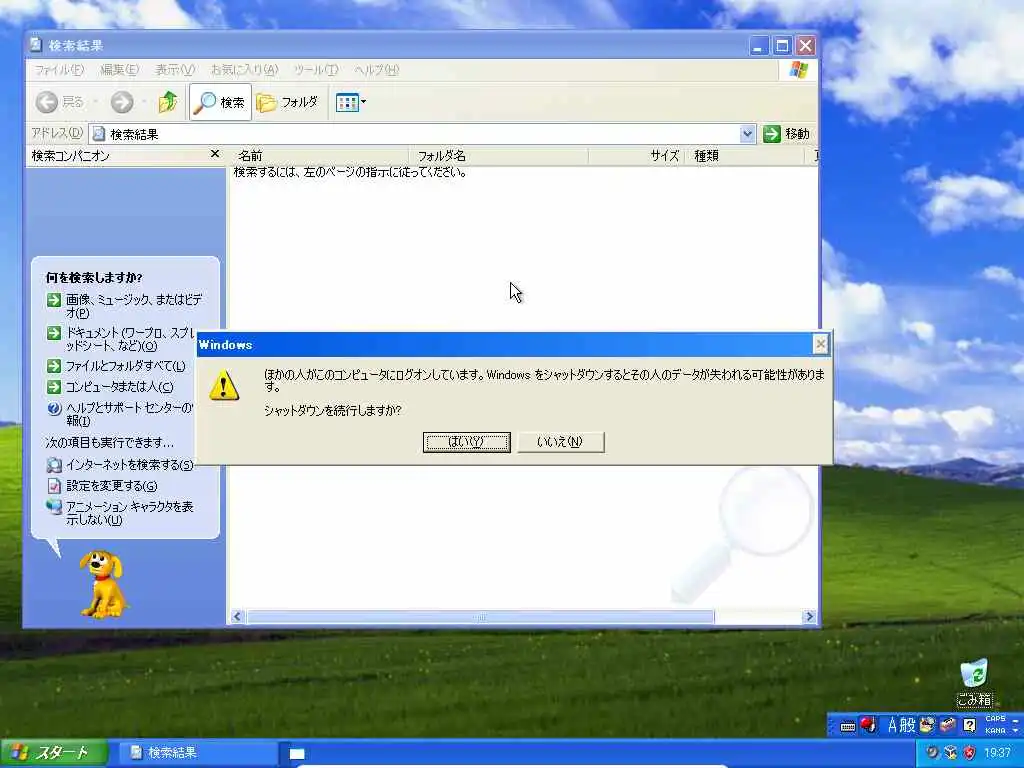Click 設定を変更する(G) link
Screen dimensions: 1024x768
pos(102,486)
